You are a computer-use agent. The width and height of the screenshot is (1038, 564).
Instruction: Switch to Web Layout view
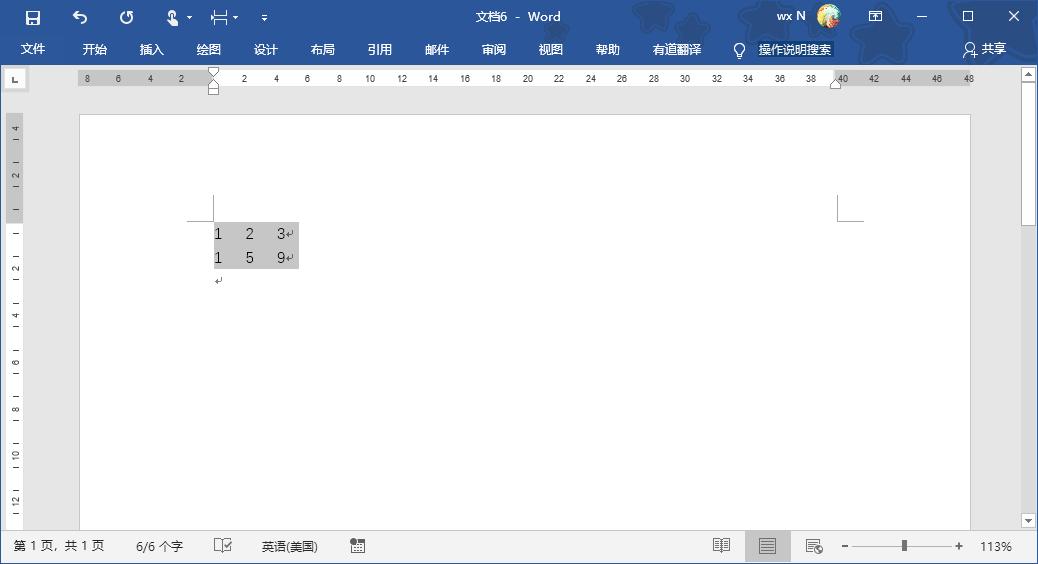[814, 546]
